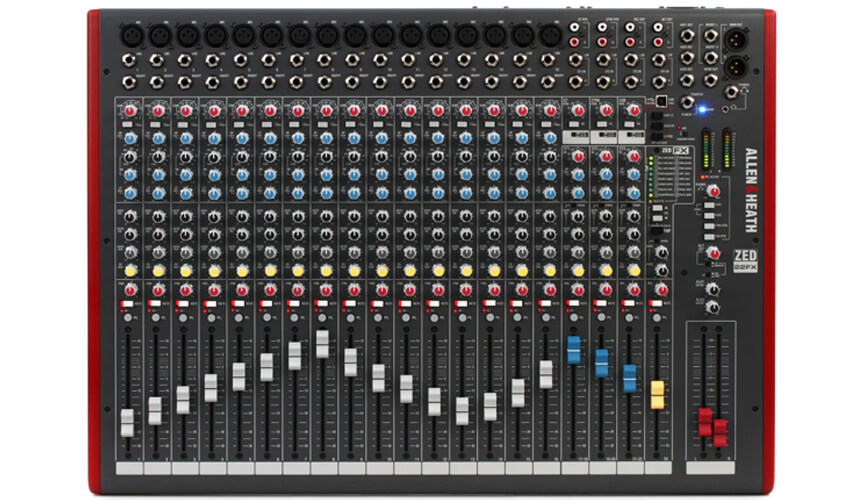Screen dimensions: 850x500
Task: Click the left LED level meter
Action: pyautogui.click(x=706, y=149)
